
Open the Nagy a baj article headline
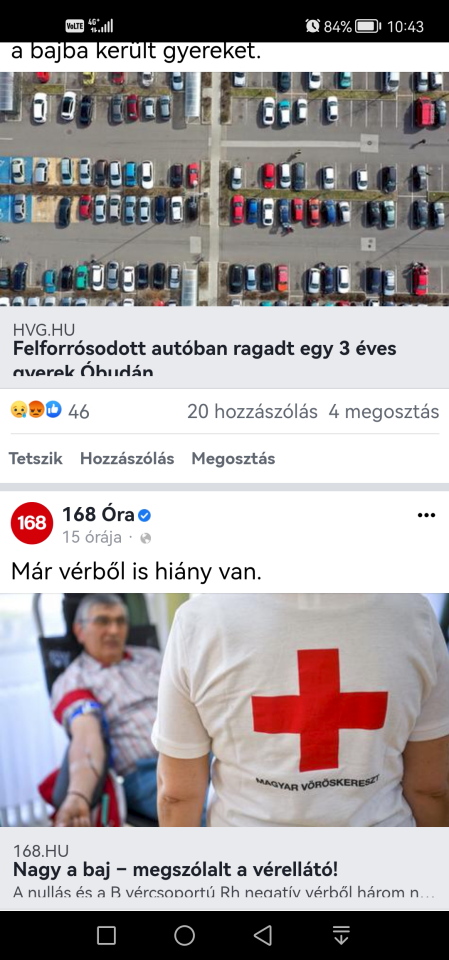pos(176,869)
